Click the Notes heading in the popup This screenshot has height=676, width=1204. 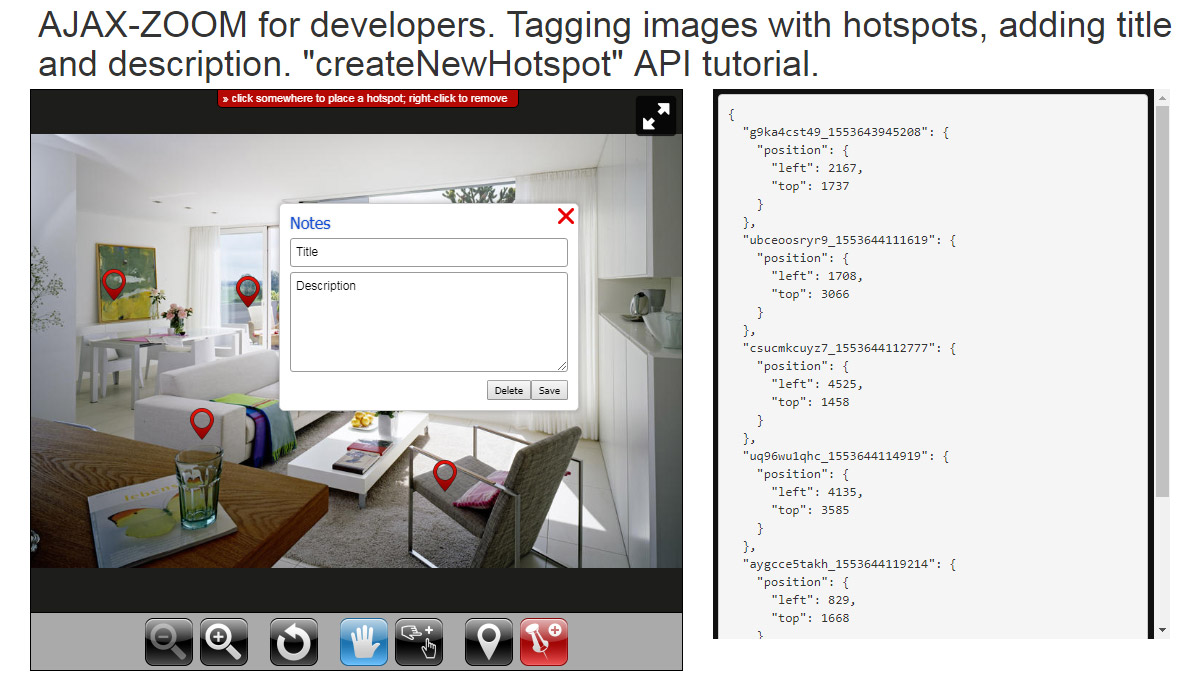click(x=310, y=223)
